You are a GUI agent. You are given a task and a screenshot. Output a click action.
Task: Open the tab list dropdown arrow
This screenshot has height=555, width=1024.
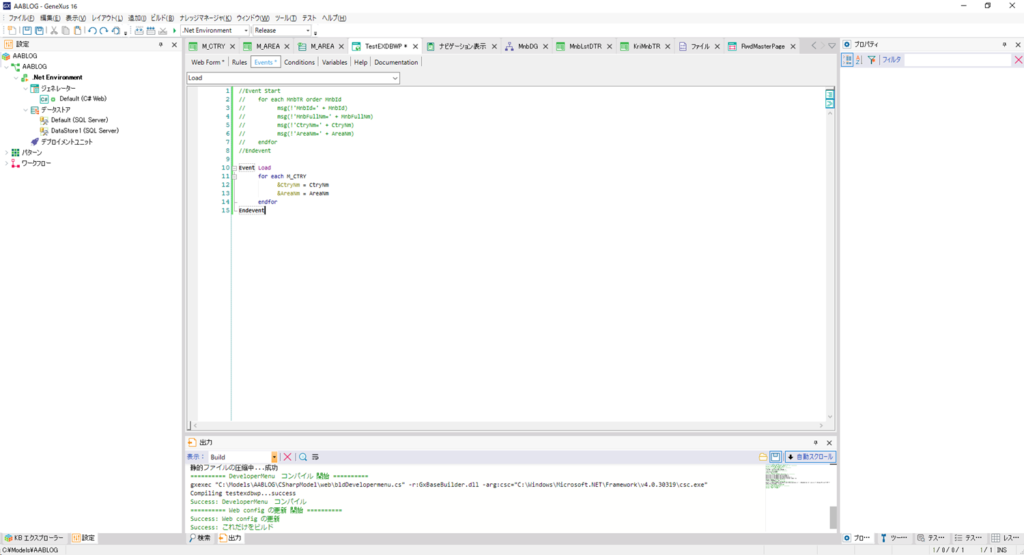pyautogui.click(x=831, y=46)
